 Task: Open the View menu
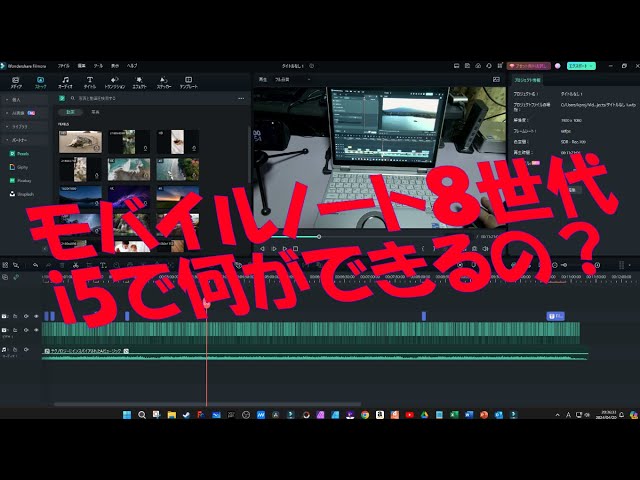pos(115,66)
